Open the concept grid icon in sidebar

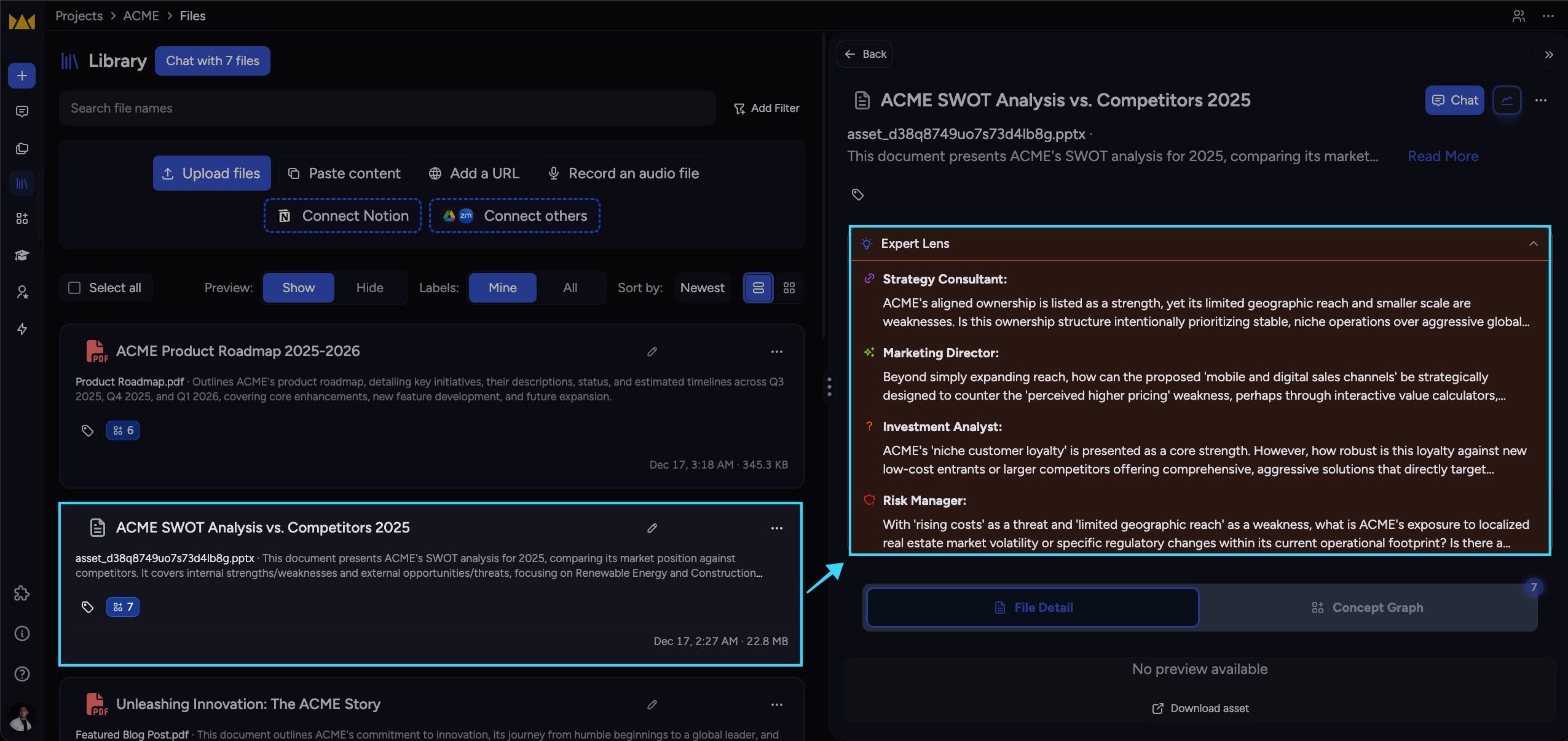[x=22, y=218]
